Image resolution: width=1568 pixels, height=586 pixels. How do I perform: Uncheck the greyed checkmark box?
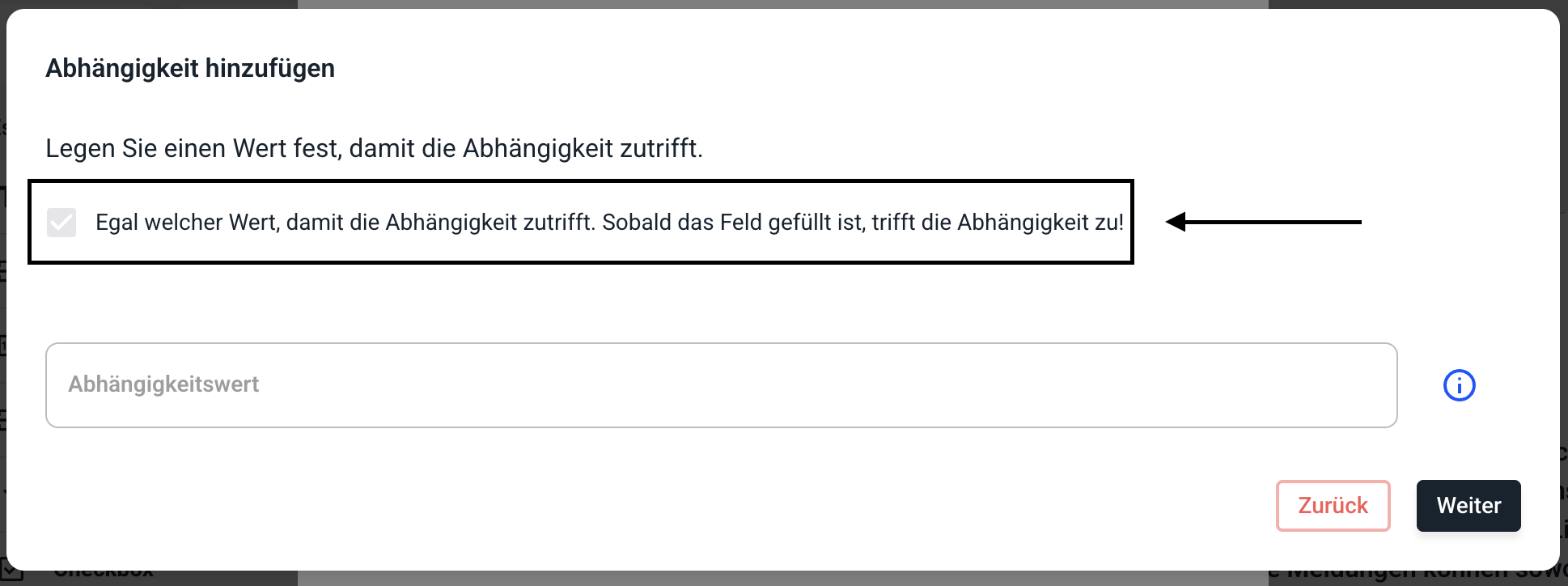coord(61,222)
